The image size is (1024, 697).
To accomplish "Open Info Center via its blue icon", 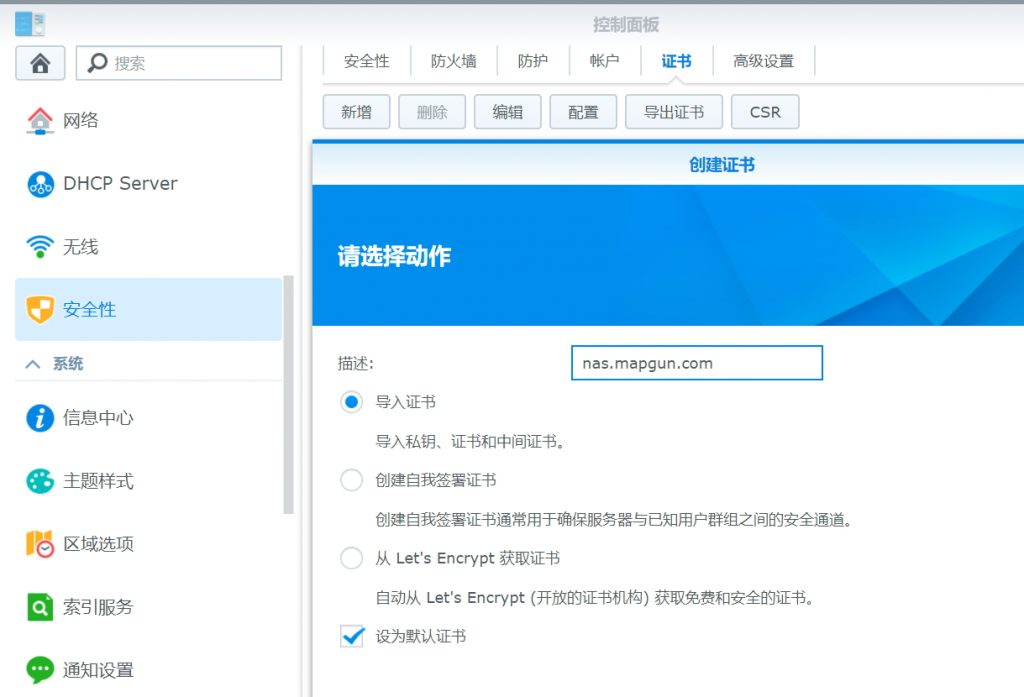I will pyautogui.click(x=40, y=418).
